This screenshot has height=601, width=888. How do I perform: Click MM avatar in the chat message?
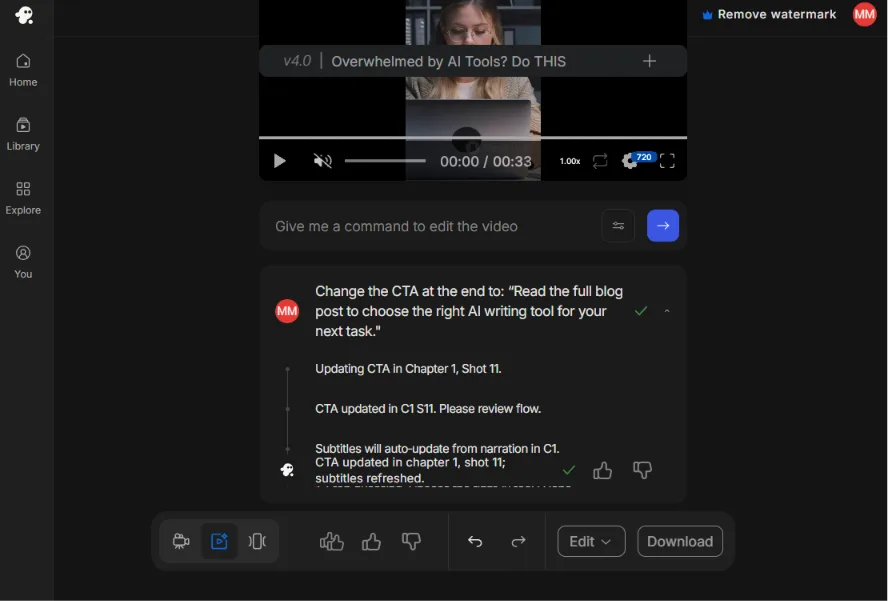coord(287,311)
